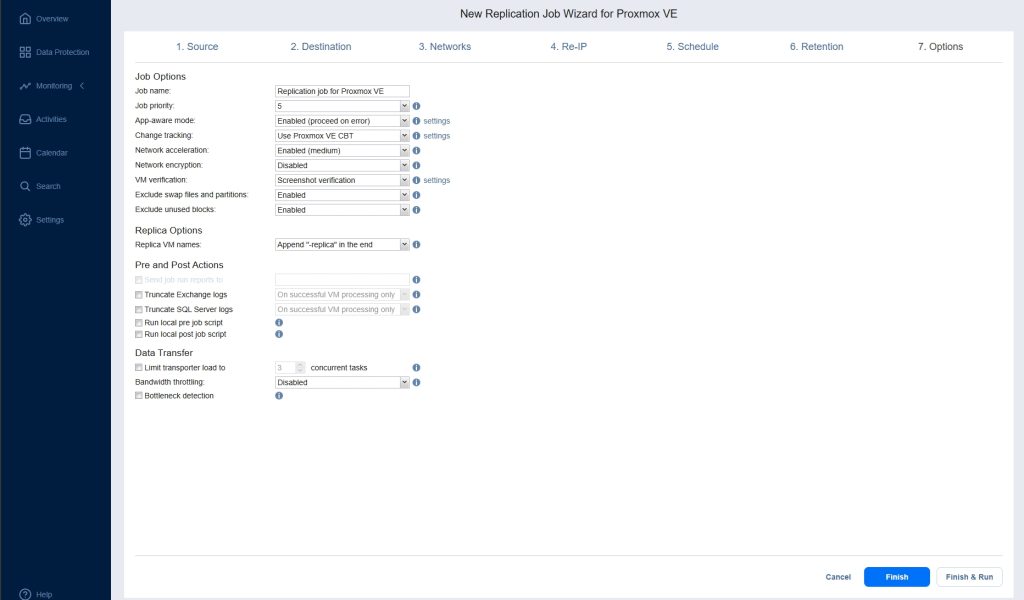This screenshot has width=1024, height=600.
Task: Open the Replica VM names dropdown
Action: click(342, 244)
